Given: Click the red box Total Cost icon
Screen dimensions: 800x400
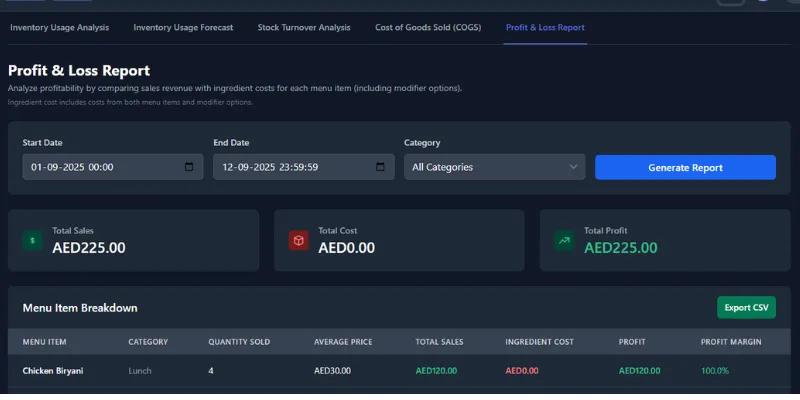Looking at the screenshot, I should pos(298,240).
